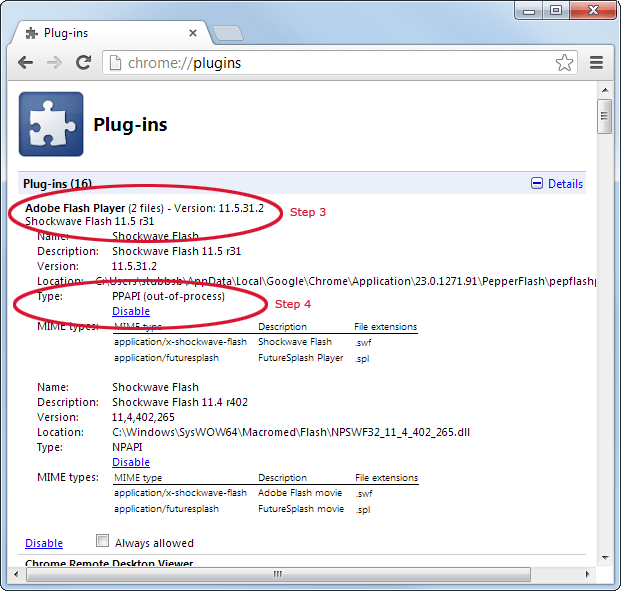This screenshot has width=621, height=591.
Task: Restore down the Chrome window
Action: point(556,10)
